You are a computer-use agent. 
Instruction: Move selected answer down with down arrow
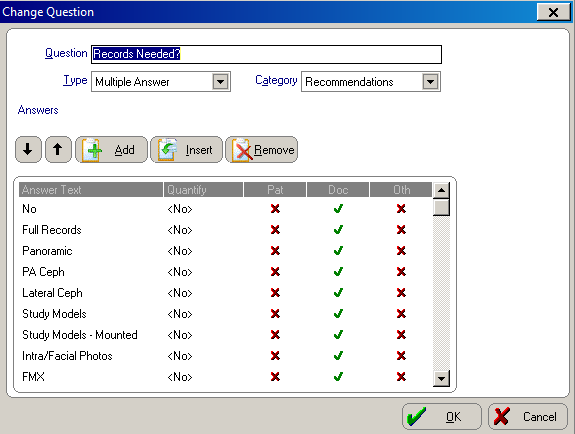28,150
